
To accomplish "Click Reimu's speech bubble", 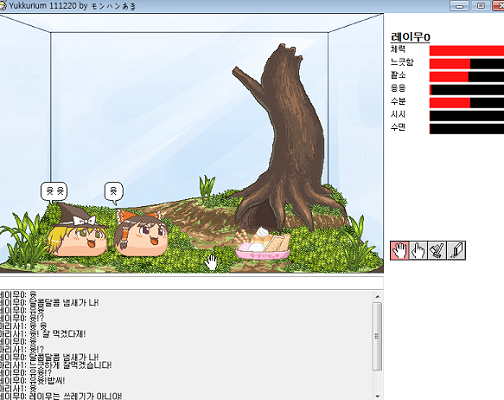I will (x=114, y=193).
